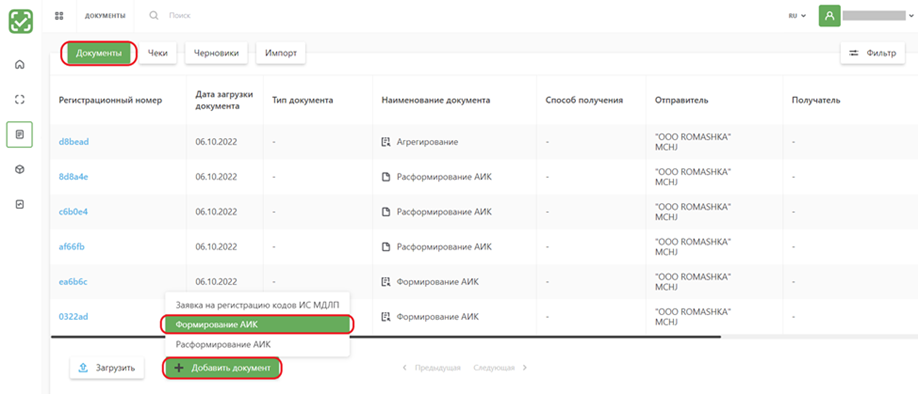The height and width of the screenshot is (394, 918).
Task: Choose Заявка на регистрацию кодов ИС МДЛП
Action: point(258,304)
